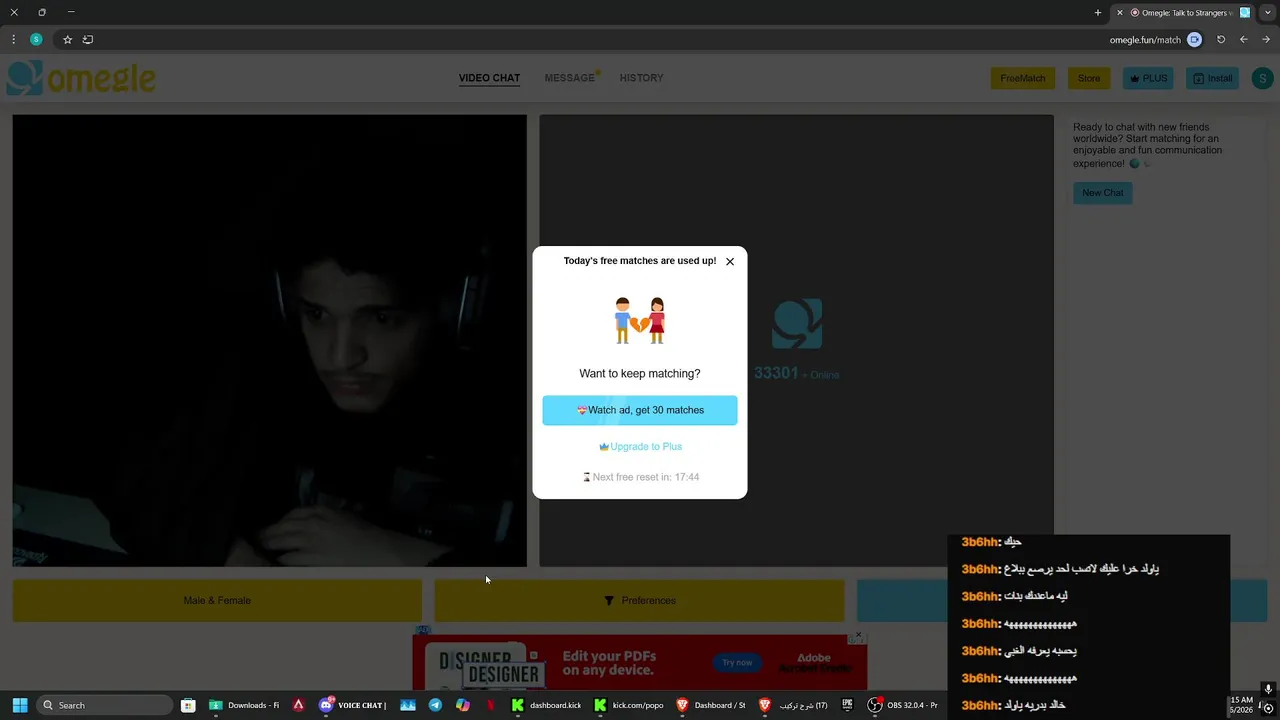Open the Copilot colorful taskbar icon
This screenshot has width=1280, height=720.
[462, 705]
